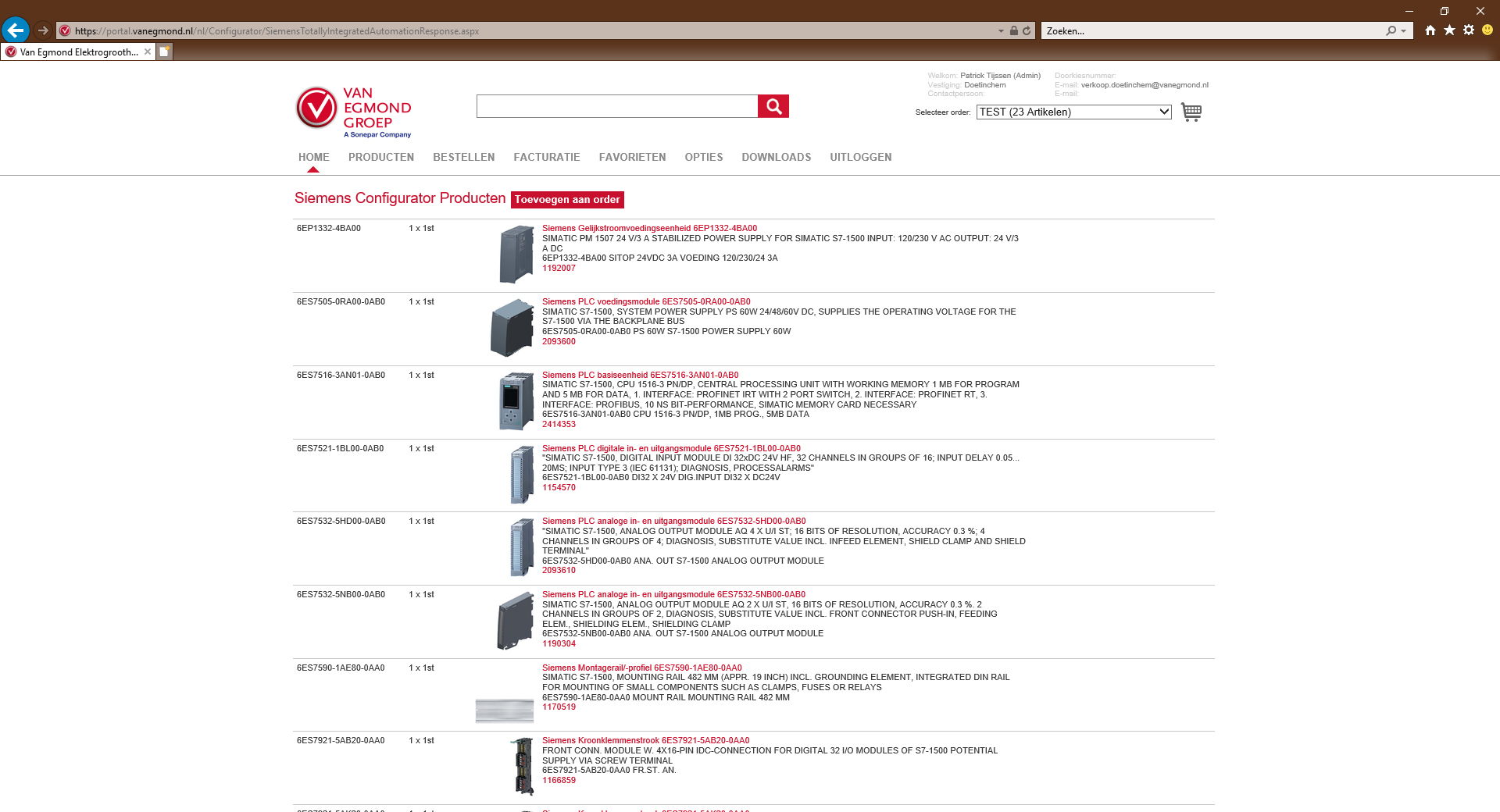1500x812 pixels.
Task: Open the browser home icon
Action: click(x=1430, y=30)
